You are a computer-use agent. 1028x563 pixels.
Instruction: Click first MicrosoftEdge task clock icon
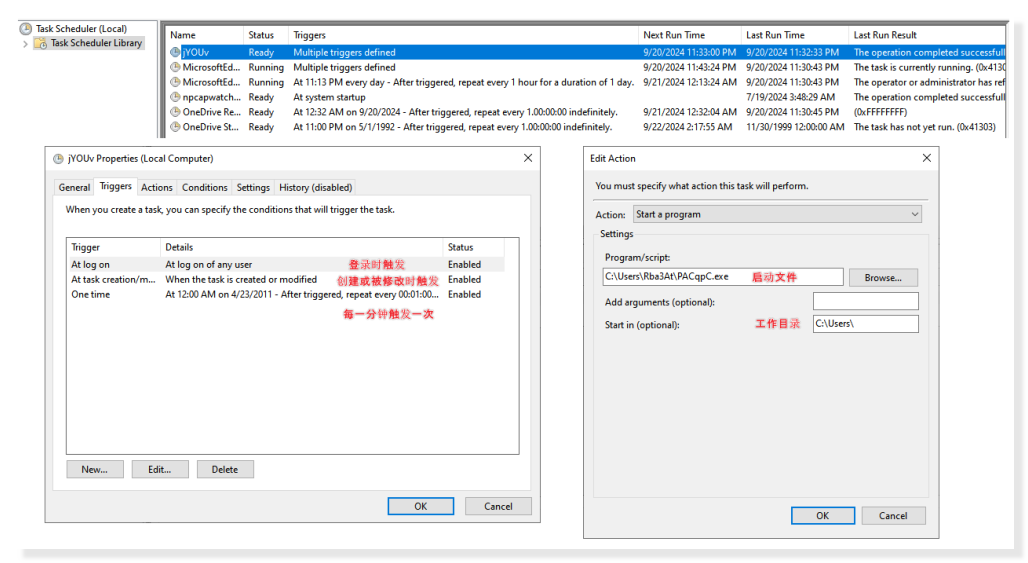coord(175,67)
